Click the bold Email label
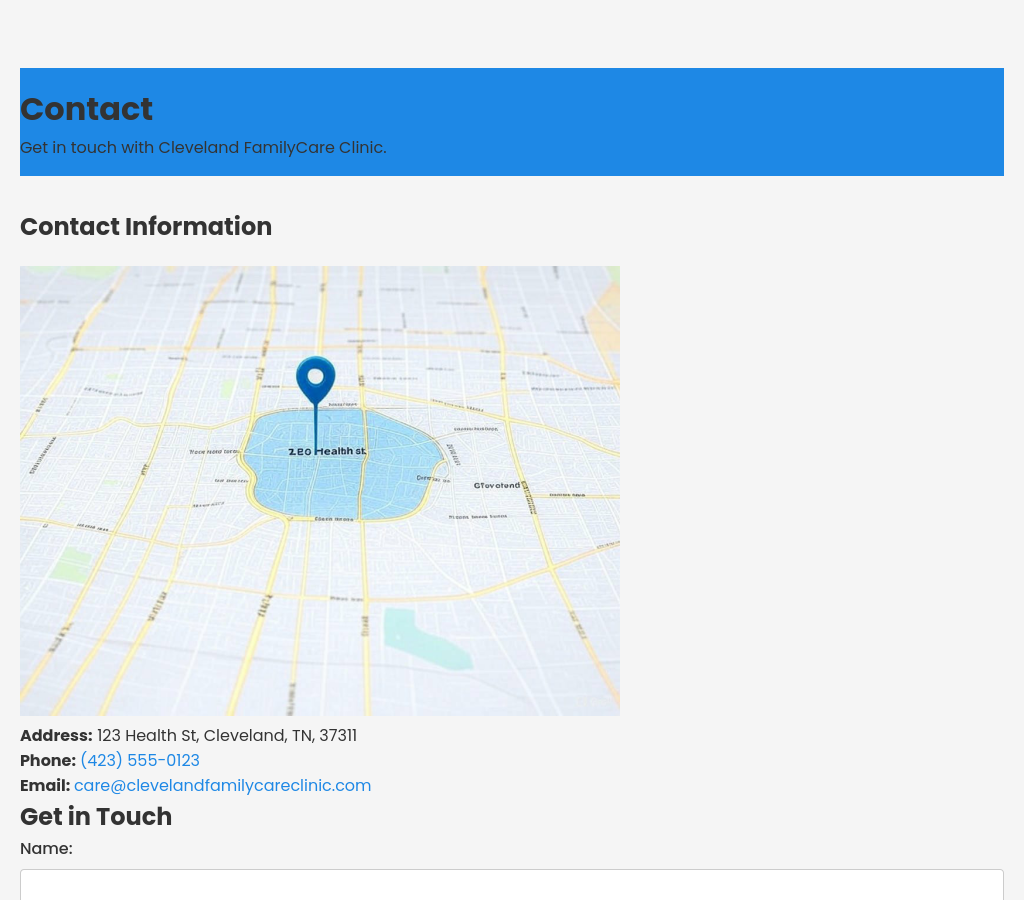 click(x=45, y=786)
